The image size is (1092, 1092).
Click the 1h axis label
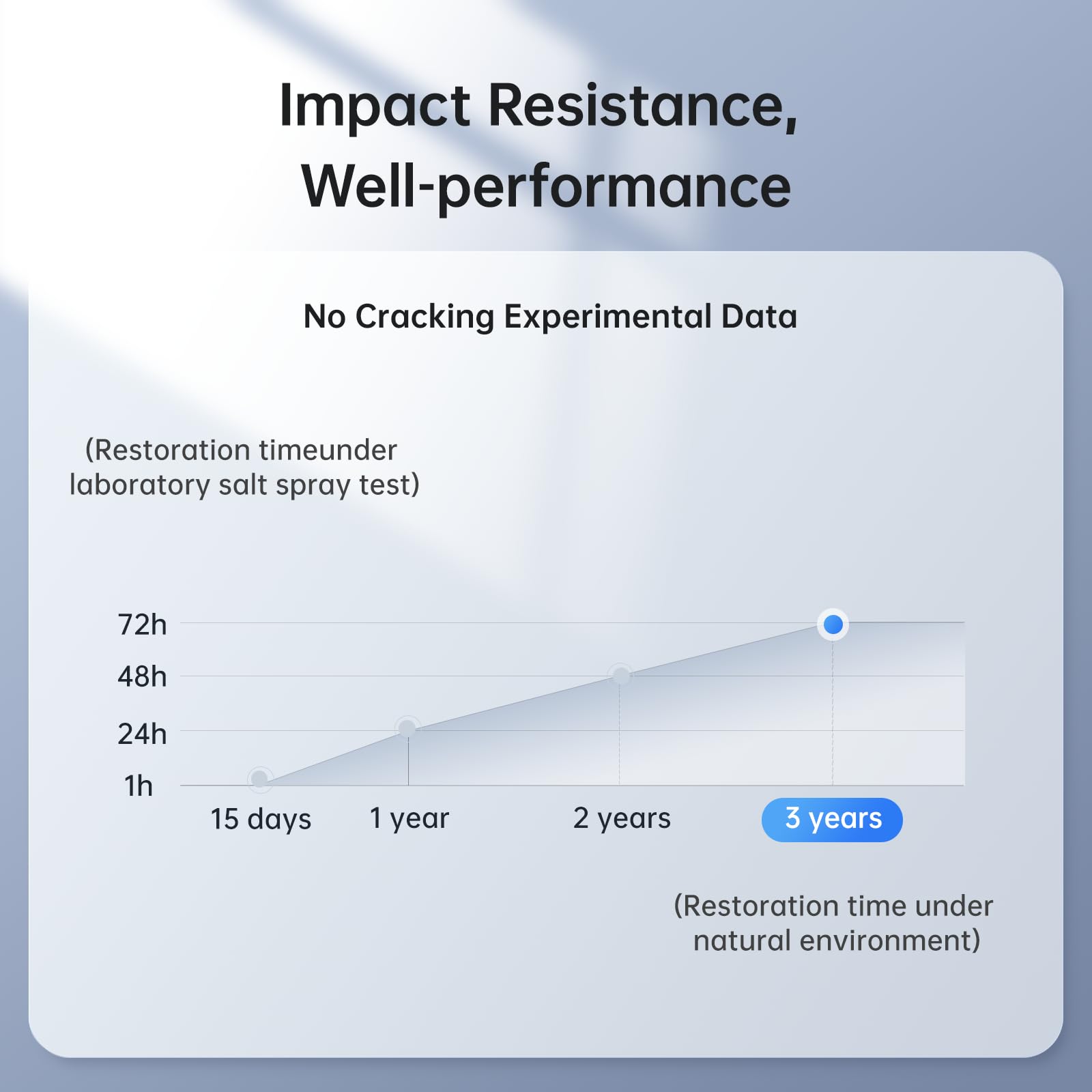[x=138, y=786]
